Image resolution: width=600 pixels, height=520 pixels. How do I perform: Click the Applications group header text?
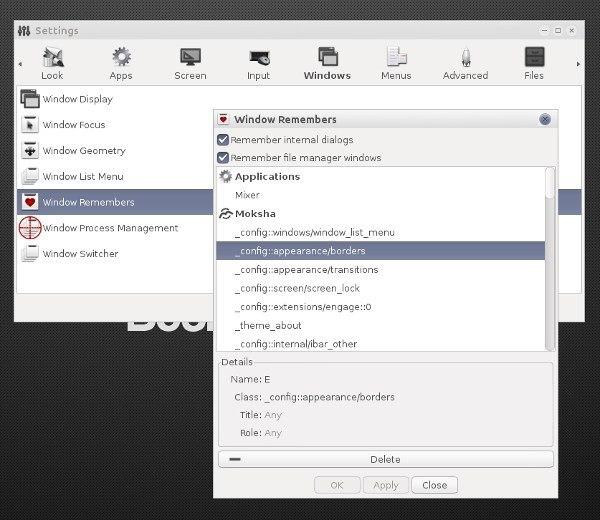[x=267, y=177]
